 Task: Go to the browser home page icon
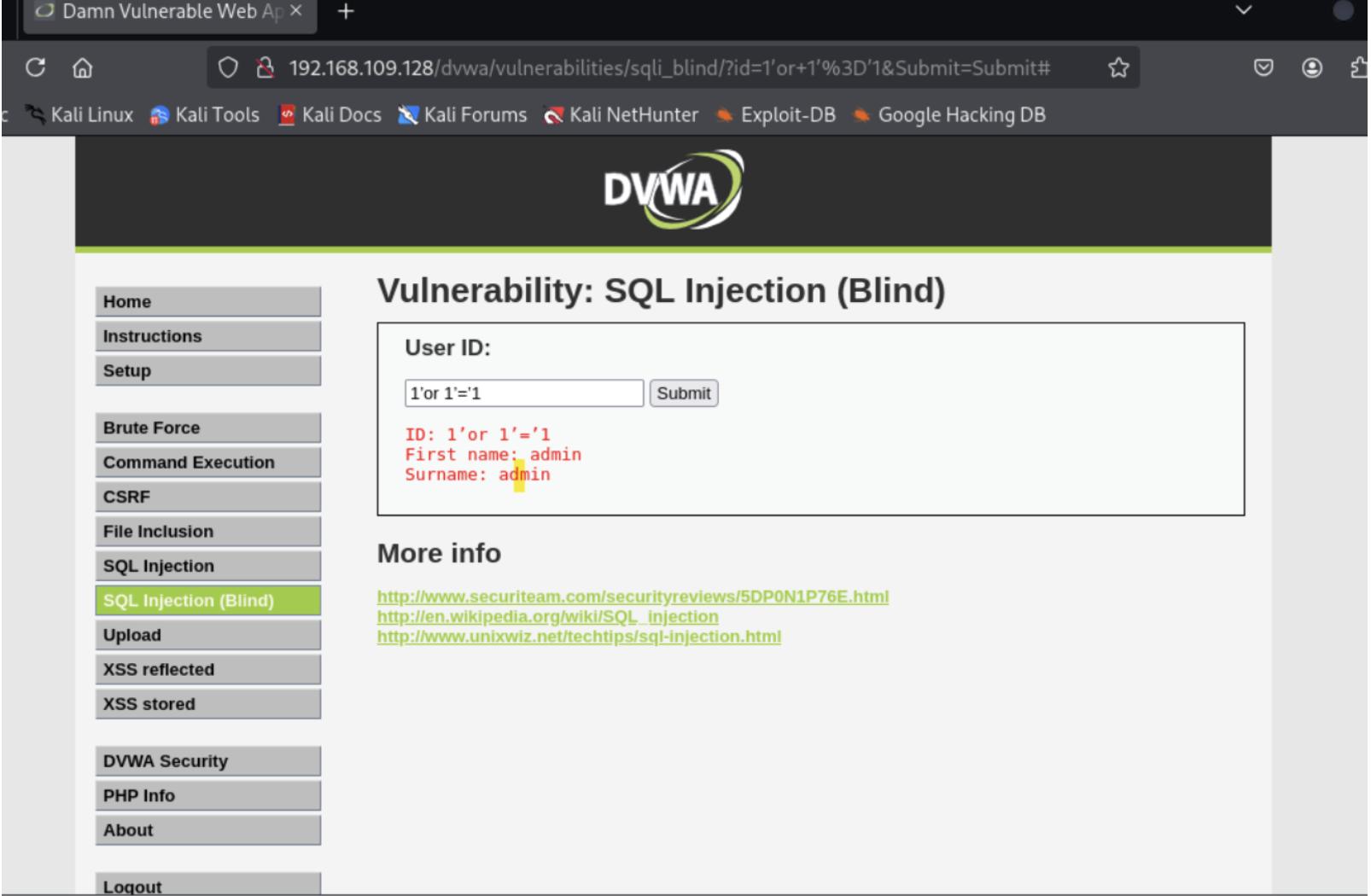click(x=83, y=67)
